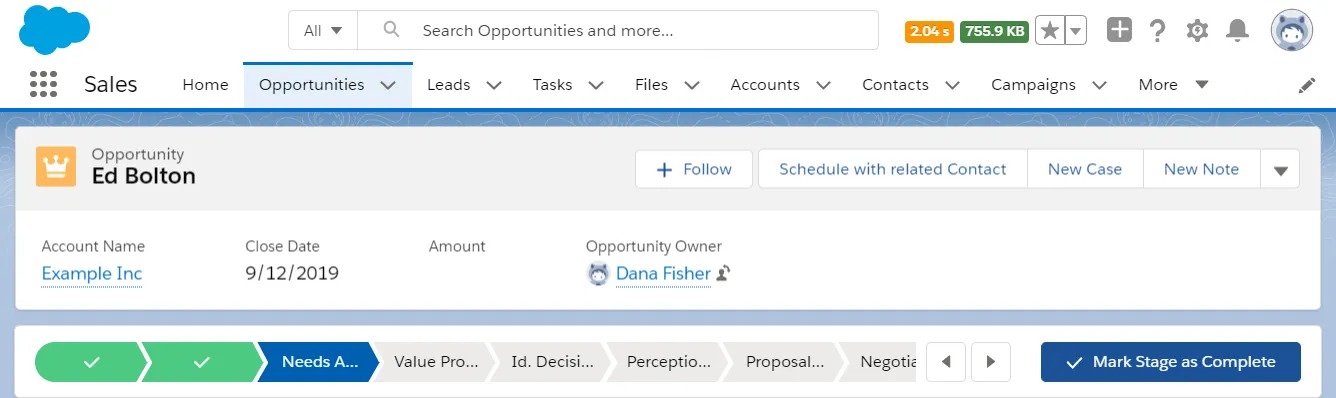Viewport: 1336px width, 398px height.
Task: Click the change owner icon beside Dana Fisher
Action: tap(724, 273)
